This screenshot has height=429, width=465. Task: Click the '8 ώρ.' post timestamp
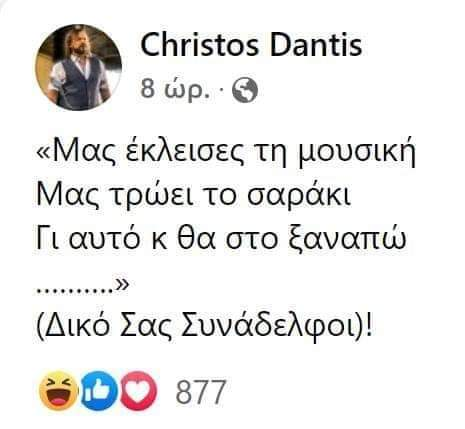coord(176,89)
